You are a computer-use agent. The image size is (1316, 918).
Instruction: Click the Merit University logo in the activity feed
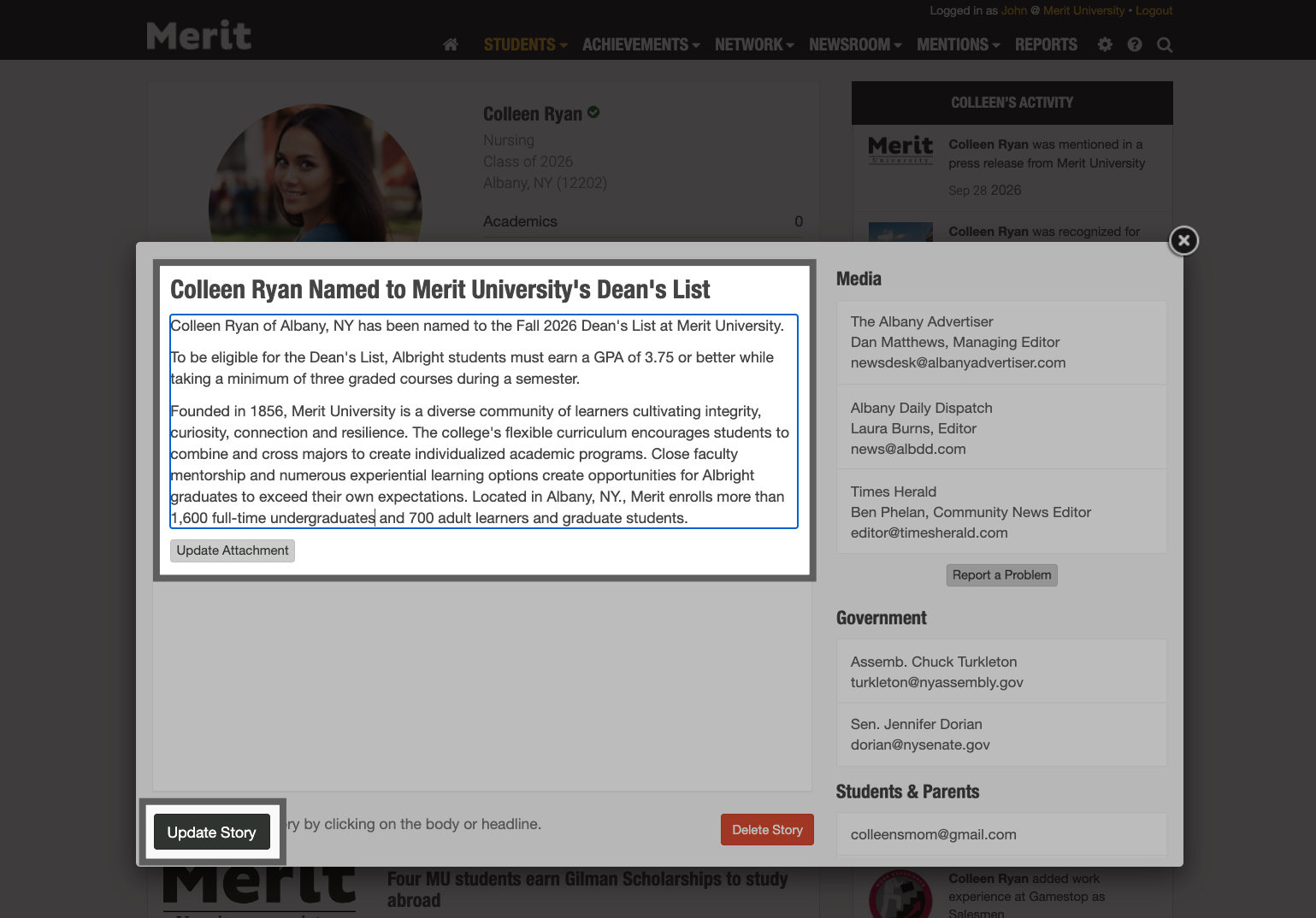(x=900, y=150)
